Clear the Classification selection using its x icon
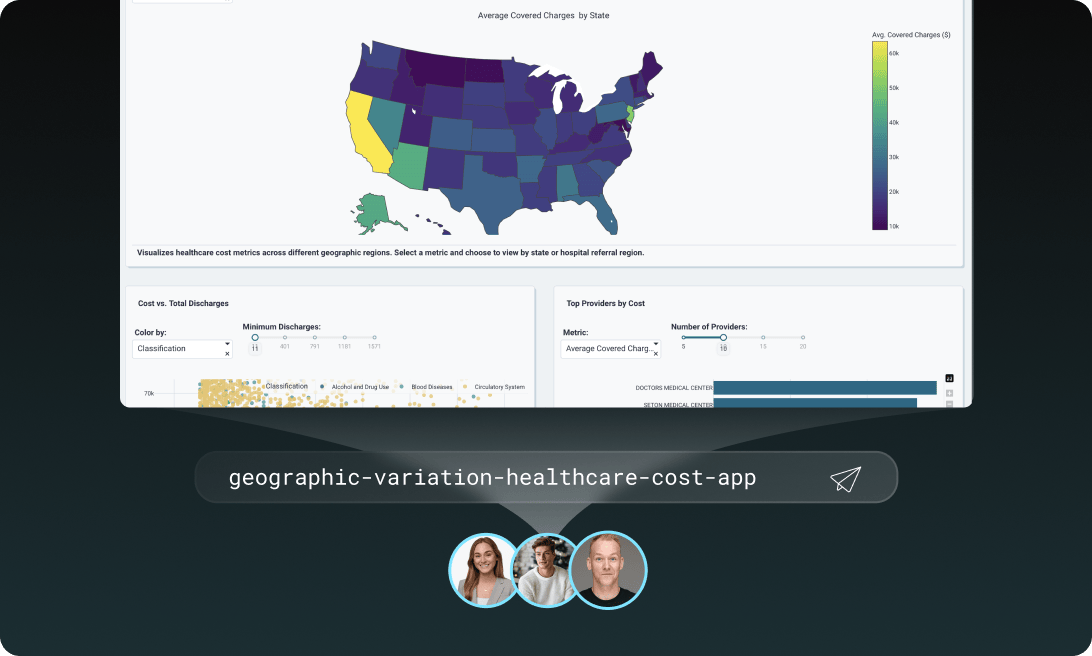The image size is (1092, 656). pyautogui.click(x=226, y=355)
